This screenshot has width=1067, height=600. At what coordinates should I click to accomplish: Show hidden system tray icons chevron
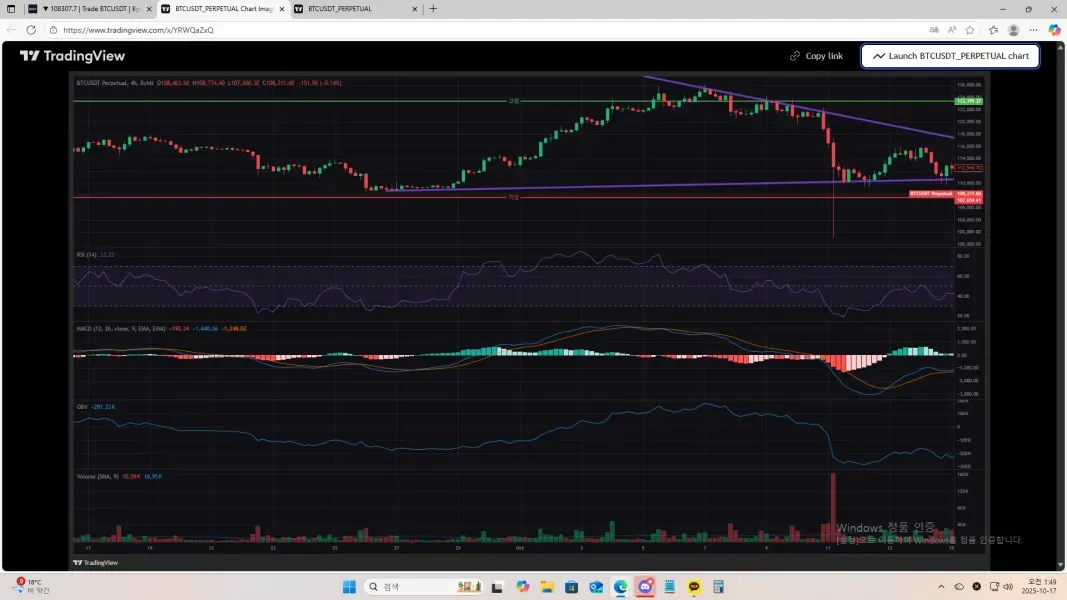click(x=941, y=586)
